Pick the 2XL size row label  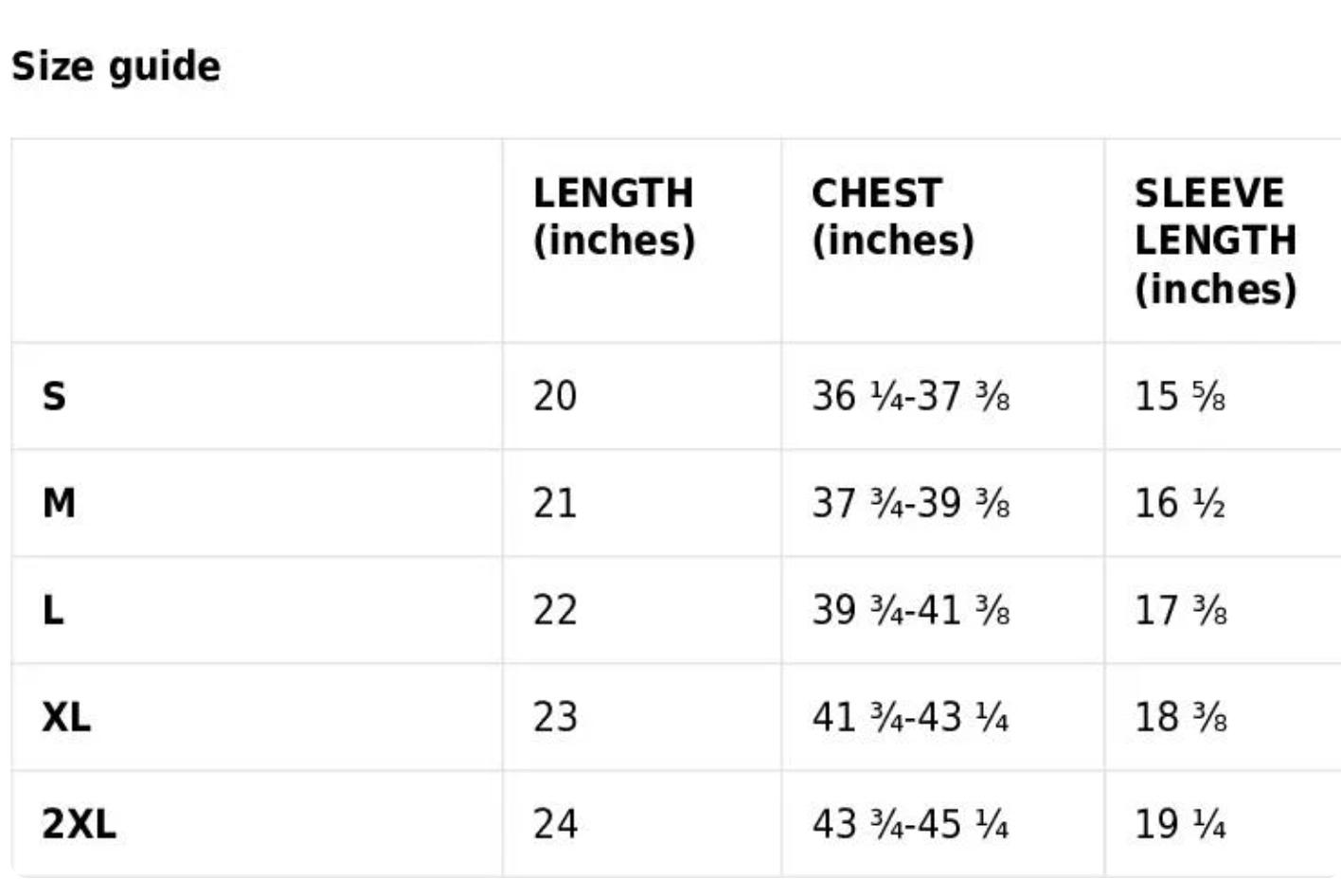click(79, 824)
